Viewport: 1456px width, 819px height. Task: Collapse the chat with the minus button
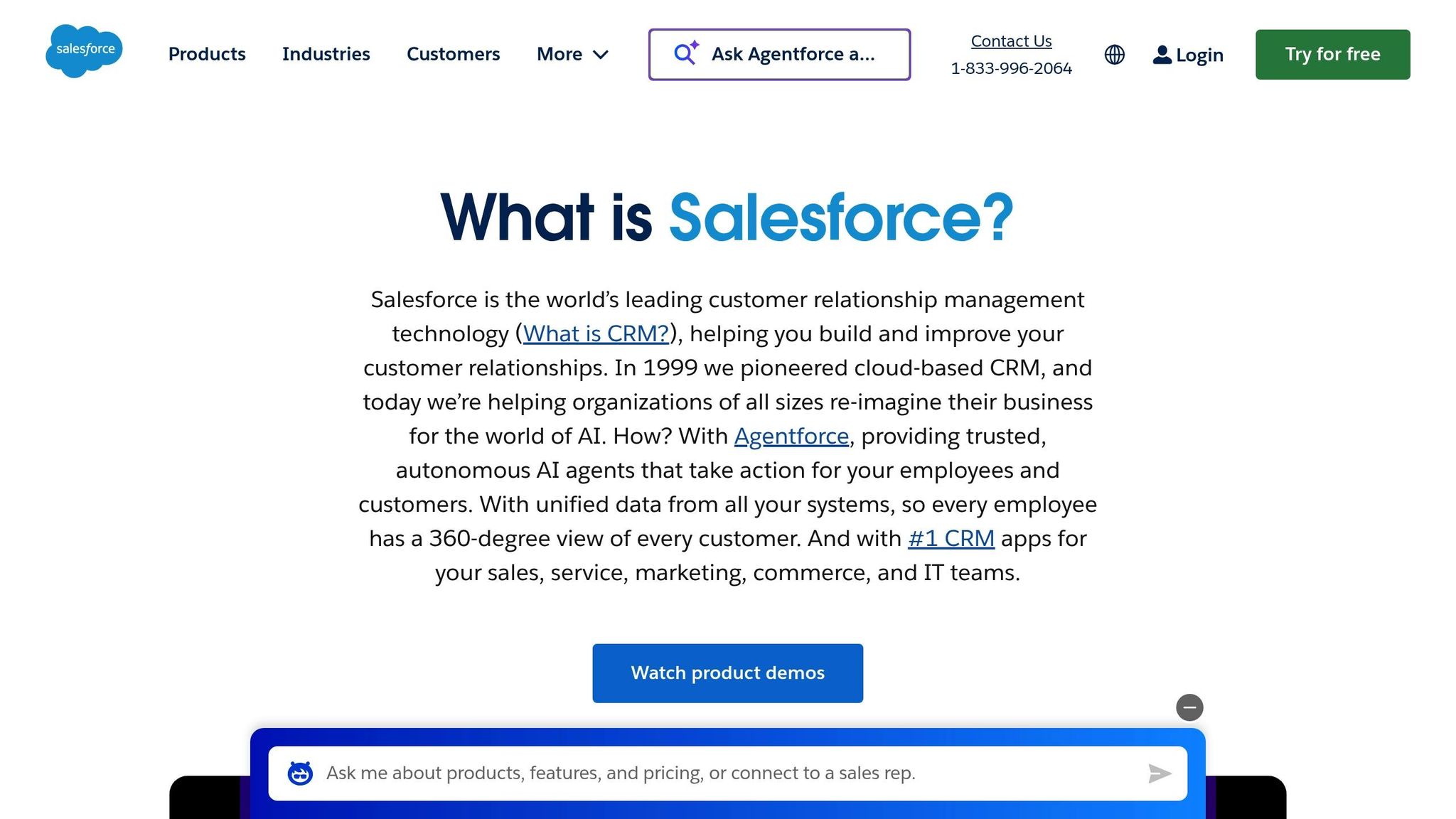[1189, 707]
